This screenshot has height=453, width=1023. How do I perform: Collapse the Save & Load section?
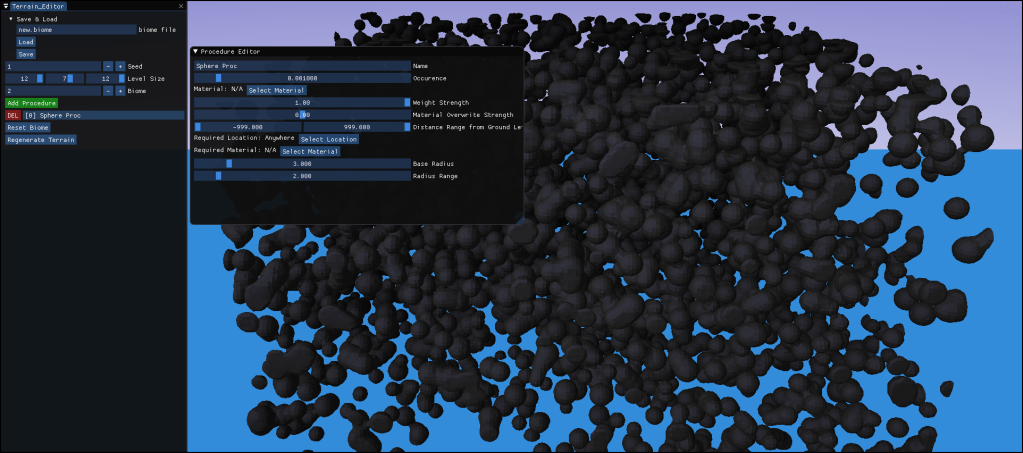point(11,18)
